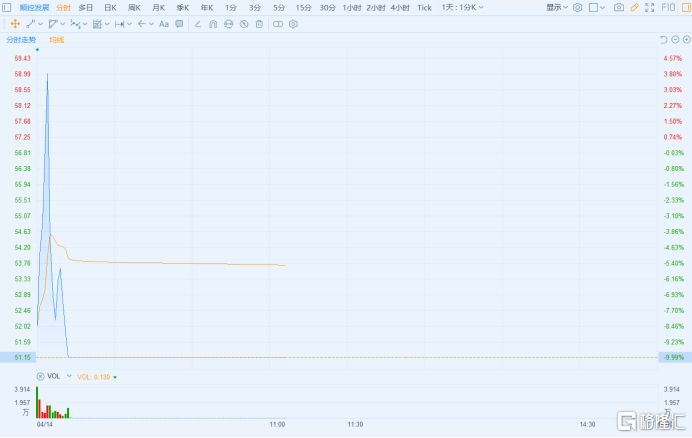Click the VOL: 0.130 value readout
Image resolution: width=692 pixels, height=438 pixels.
94,377
